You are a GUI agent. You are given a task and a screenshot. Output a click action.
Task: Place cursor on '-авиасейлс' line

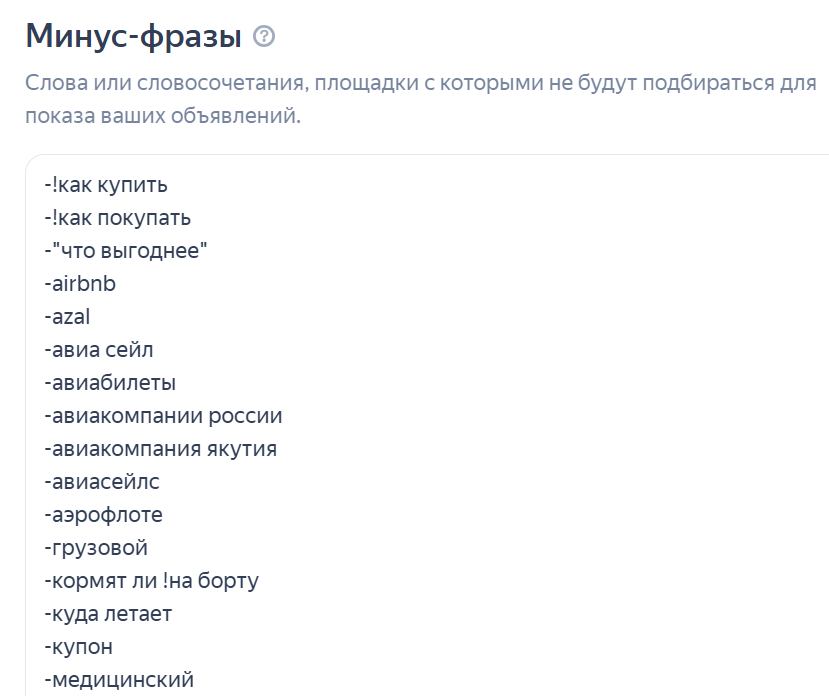[x=101, y=482]
